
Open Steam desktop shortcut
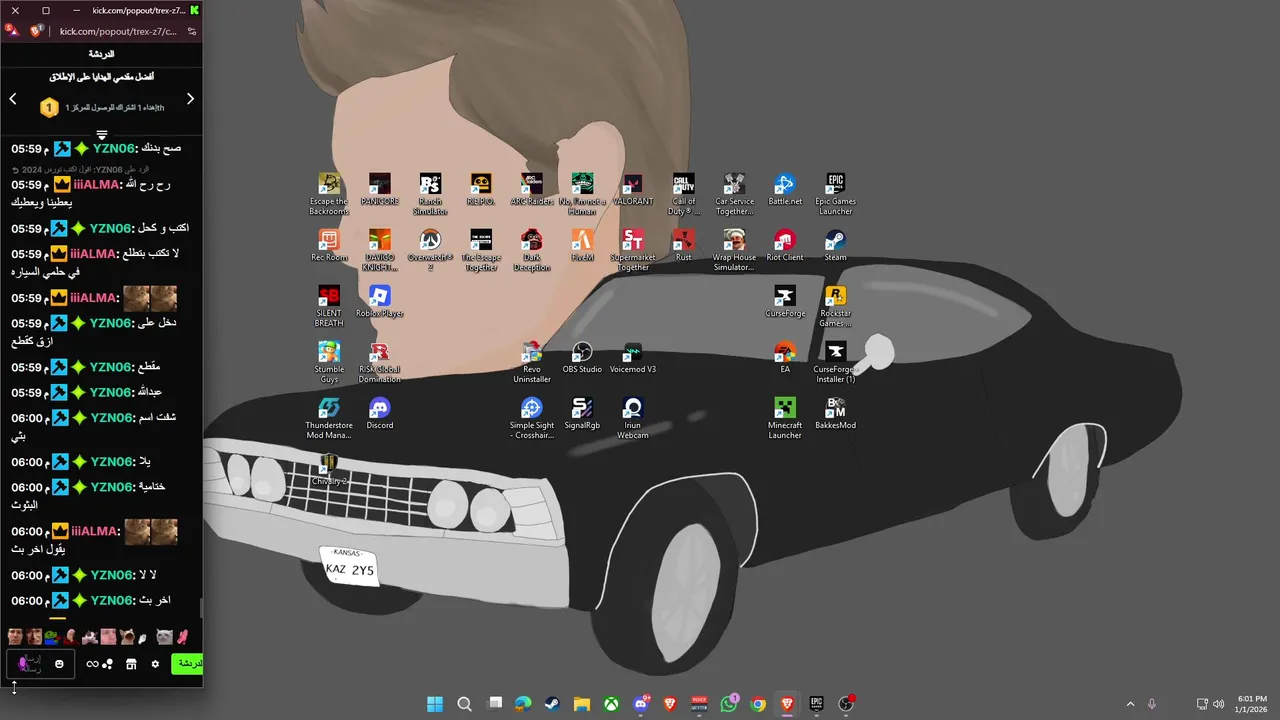tap(836, 245)
